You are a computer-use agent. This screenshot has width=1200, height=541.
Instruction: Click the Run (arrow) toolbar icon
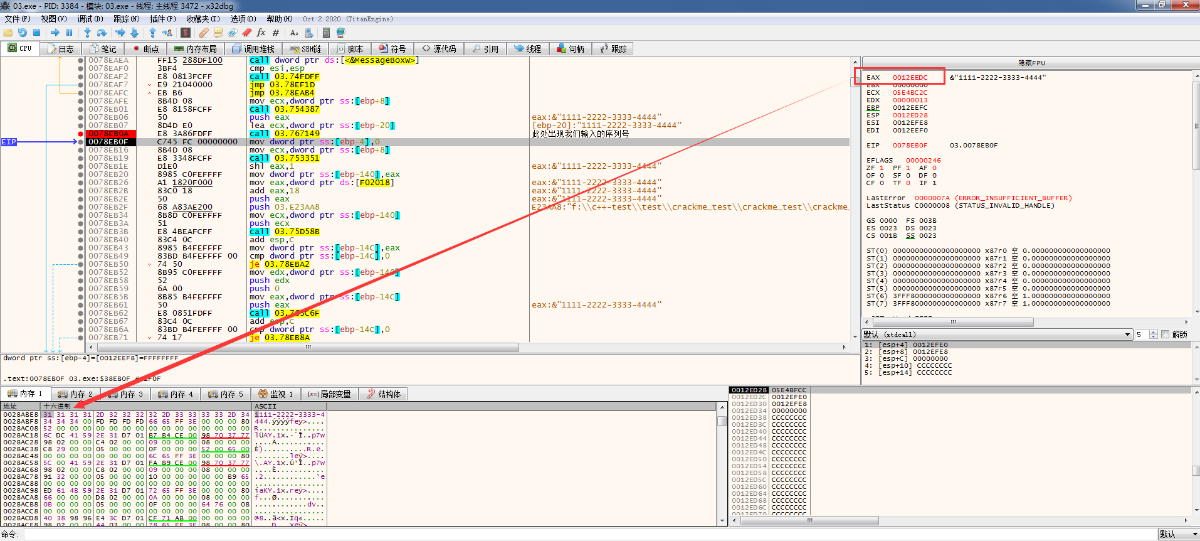point(55,33)
